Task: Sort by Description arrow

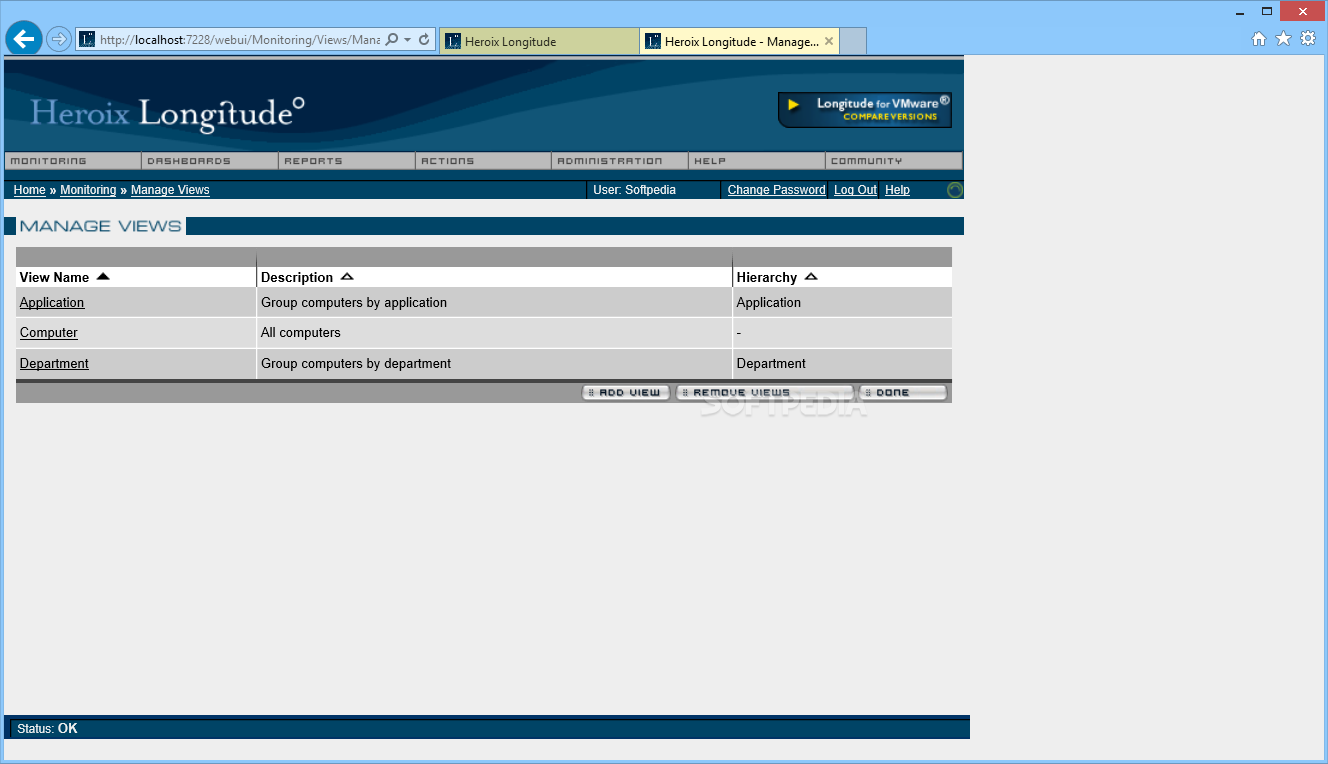Action: (x=347, y=277)
